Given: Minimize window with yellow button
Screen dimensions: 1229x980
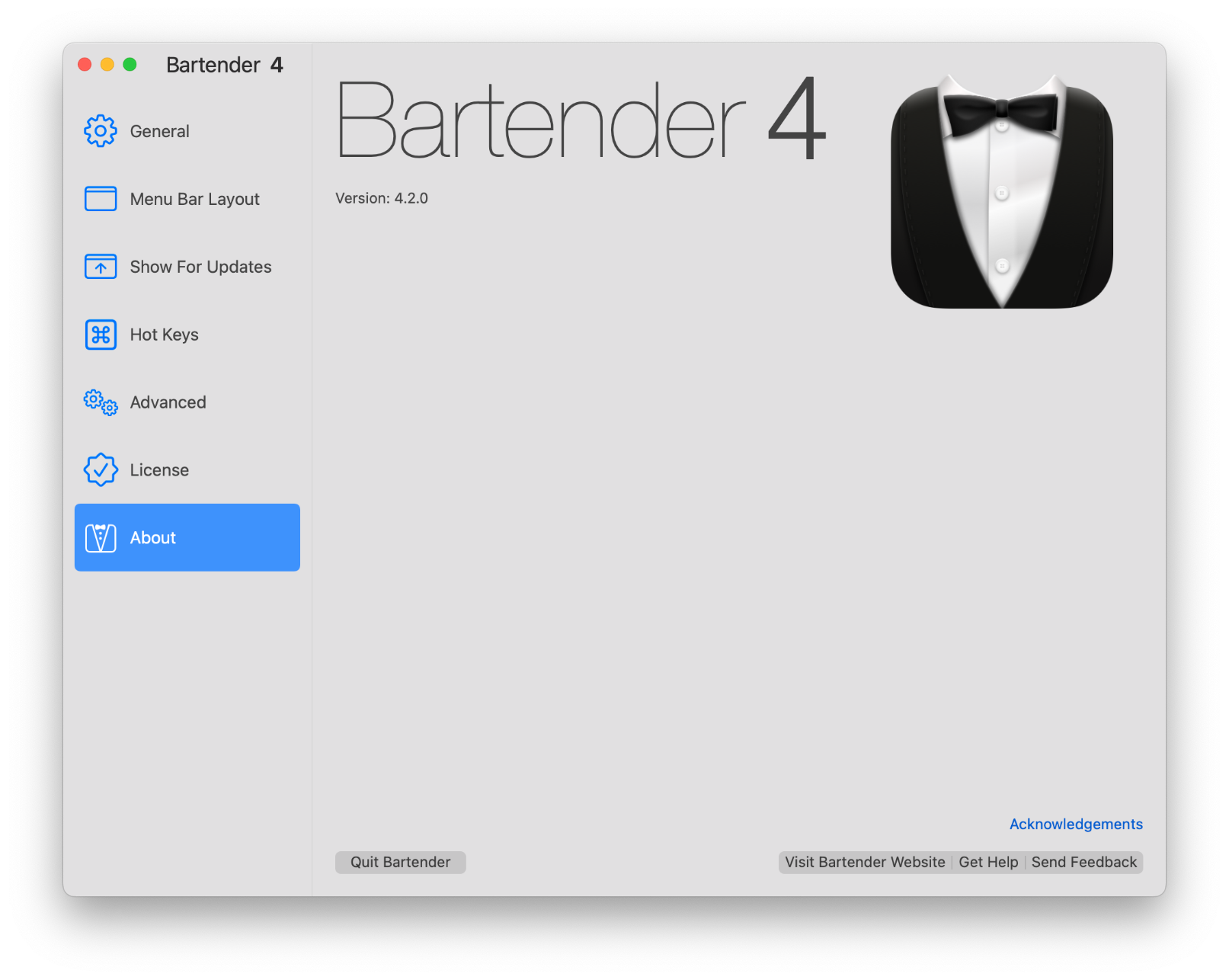Looking at the screenshot, I should pyautogui.click(x=107, y=65).
